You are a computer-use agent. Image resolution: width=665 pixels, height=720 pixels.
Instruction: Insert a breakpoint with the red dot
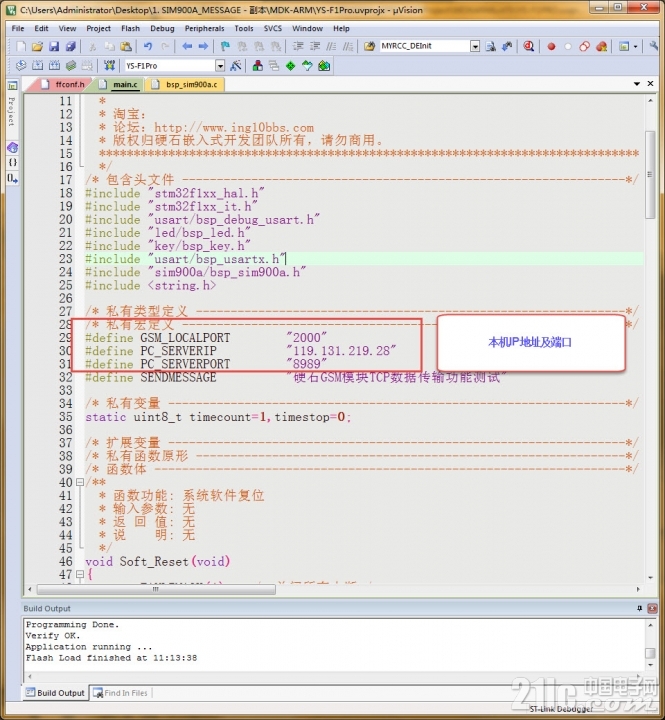pyautogui.click(x=551, y=46)
